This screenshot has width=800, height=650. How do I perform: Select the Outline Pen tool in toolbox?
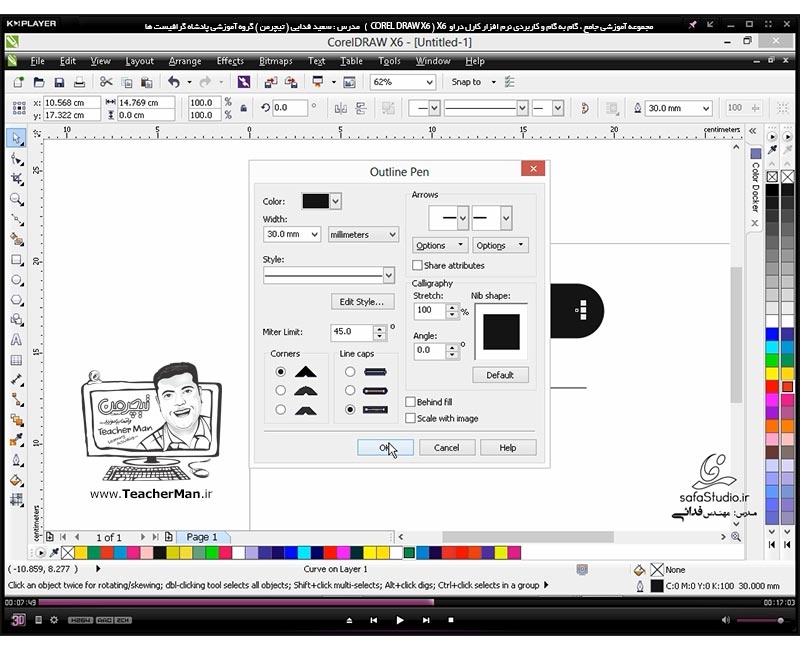click(16, 460)
